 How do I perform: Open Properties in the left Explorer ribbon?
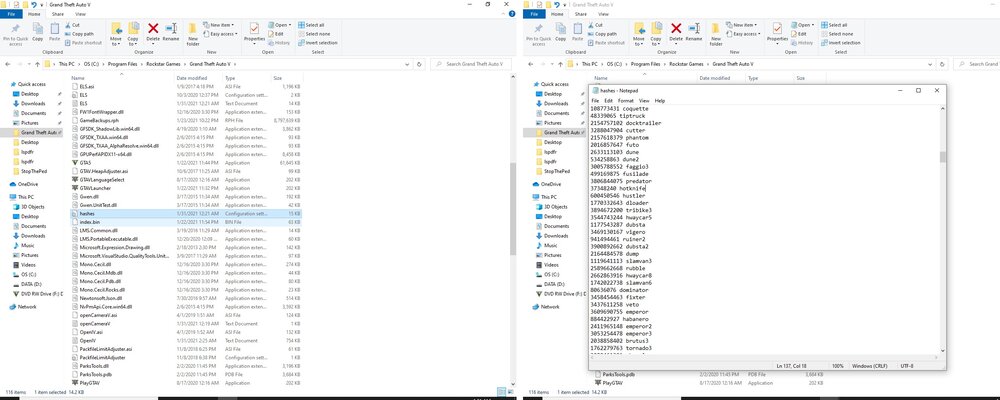[x=254, y=32]
